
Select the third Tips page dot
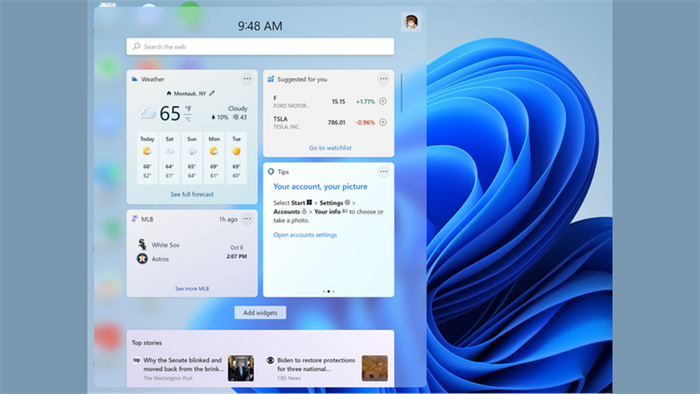tap(333, 291)
